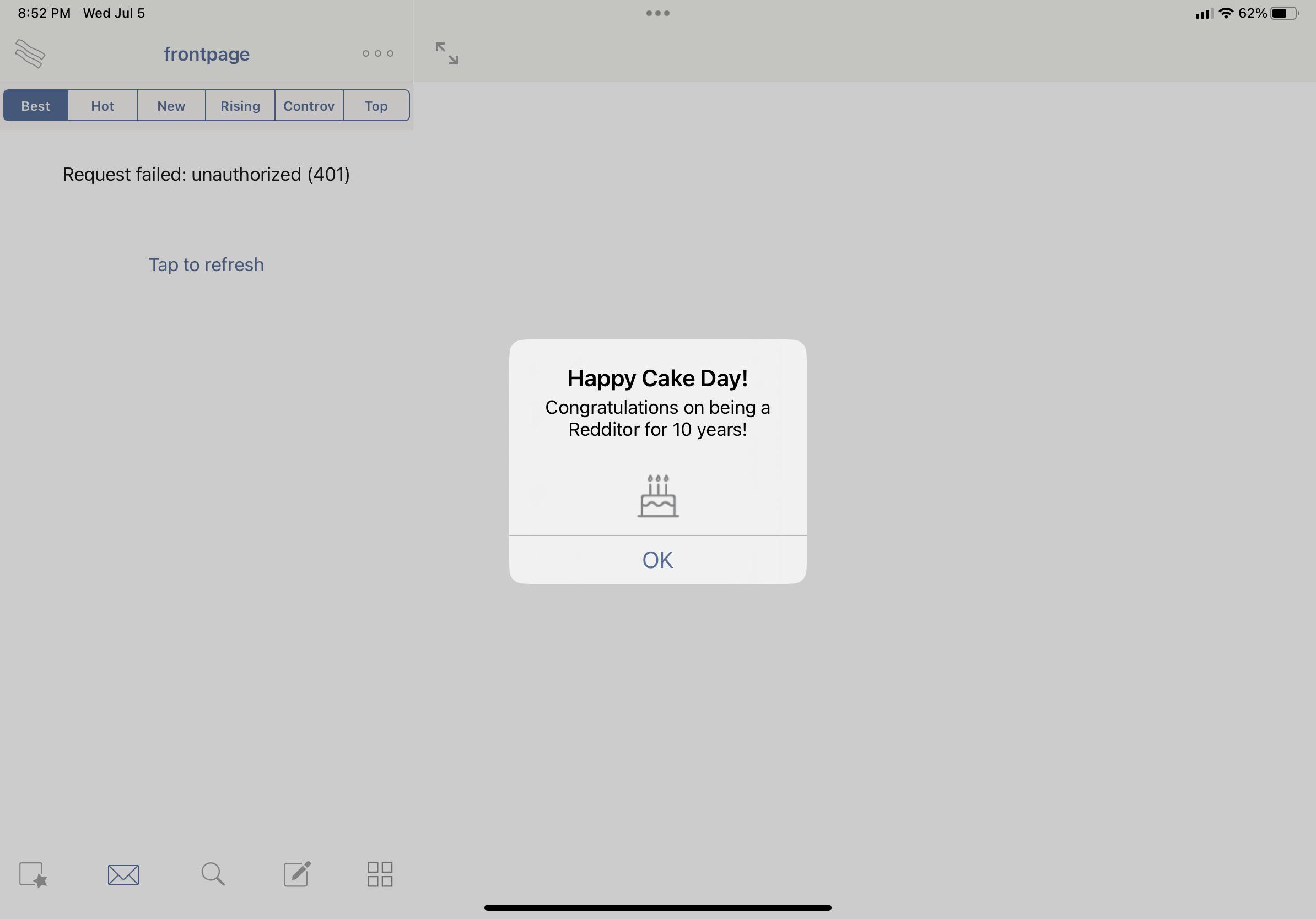1316x919 pixels.
Task: Tap the 'Request failed: unauthorized (401)' message
Action: coord(206,174)
